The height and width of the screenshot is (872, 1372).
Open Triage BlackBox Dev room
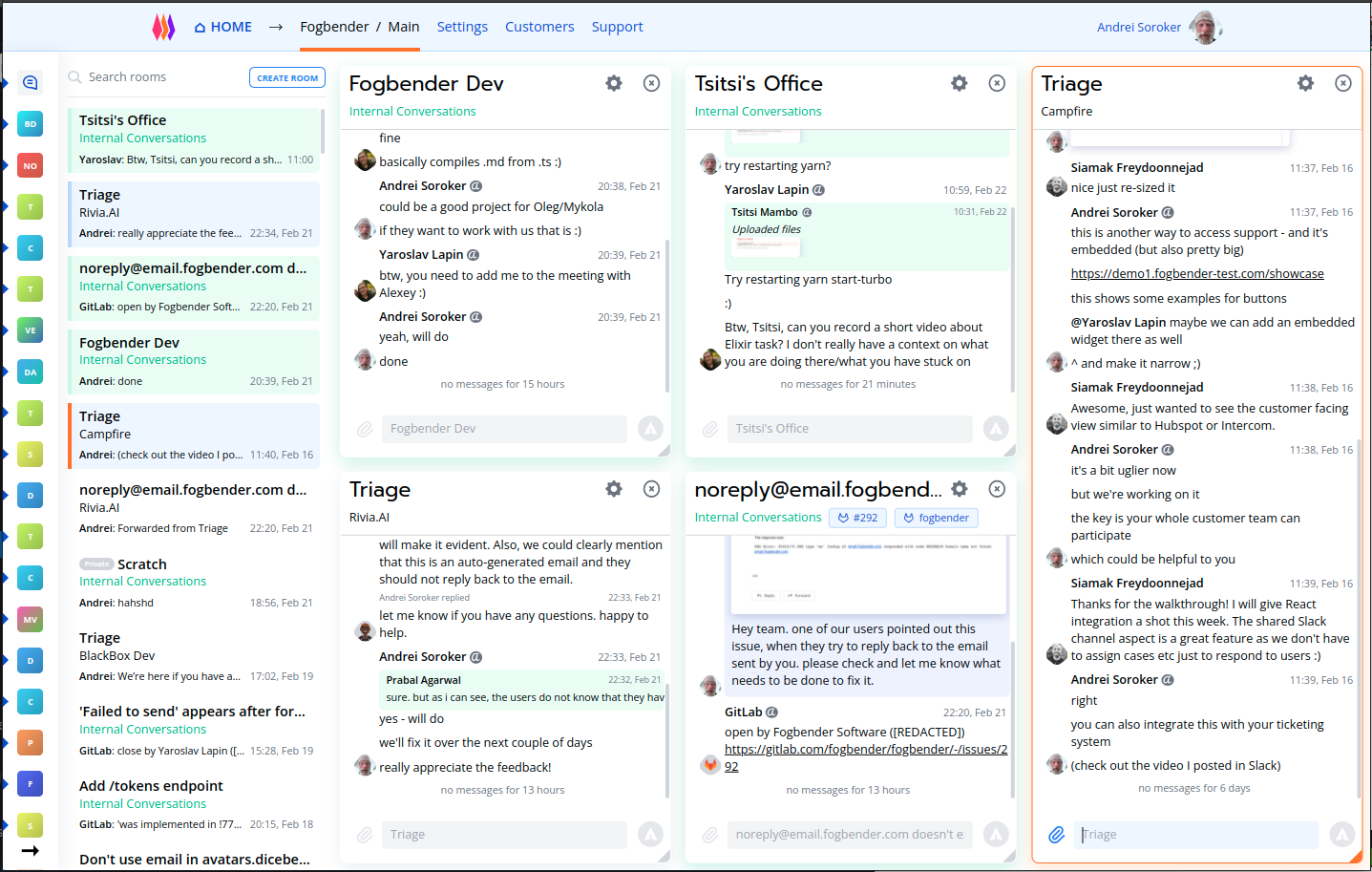tap(194, 657)
